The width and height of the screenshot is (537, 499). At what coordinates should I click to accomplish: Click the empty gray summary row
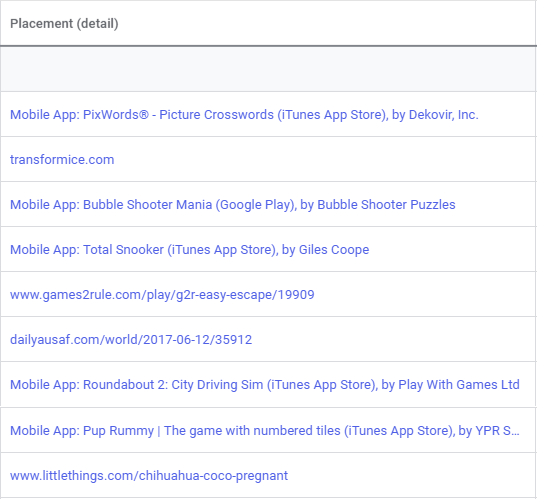[x=268, y=70]
